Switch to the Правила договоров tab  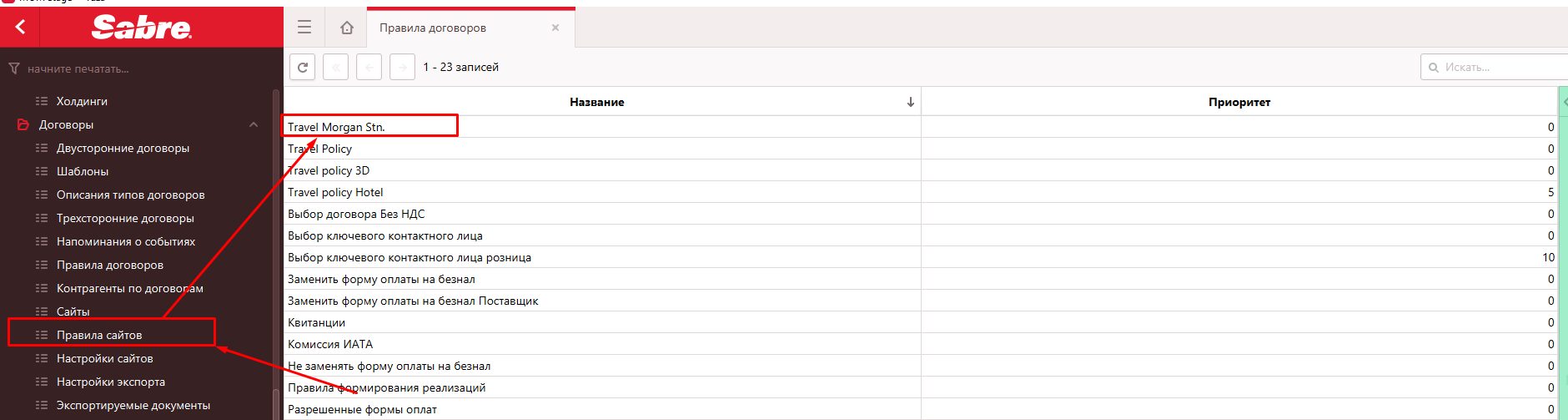433,28
